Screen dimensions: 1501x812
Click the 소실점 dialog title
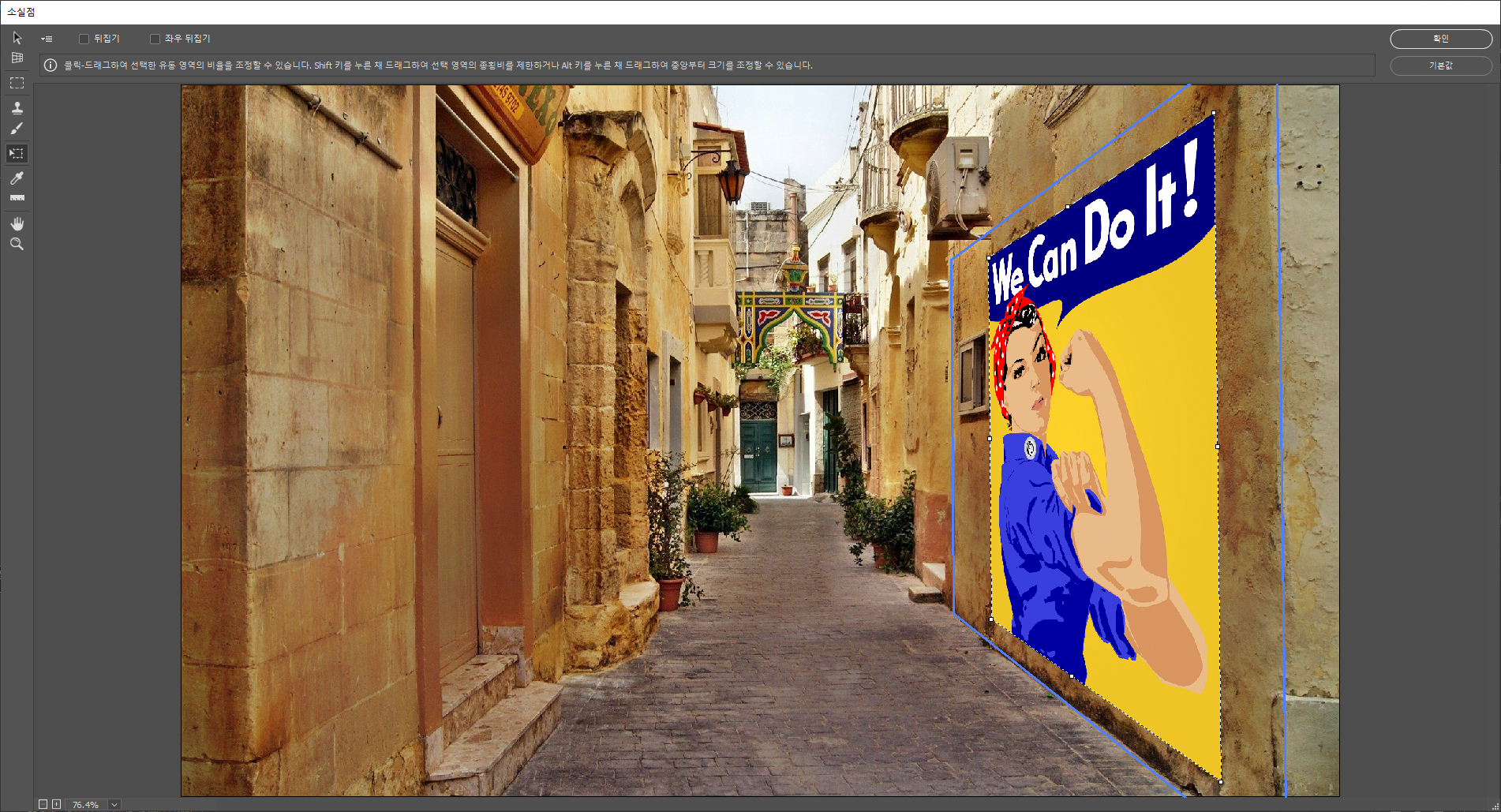click(x=21, y=12)
